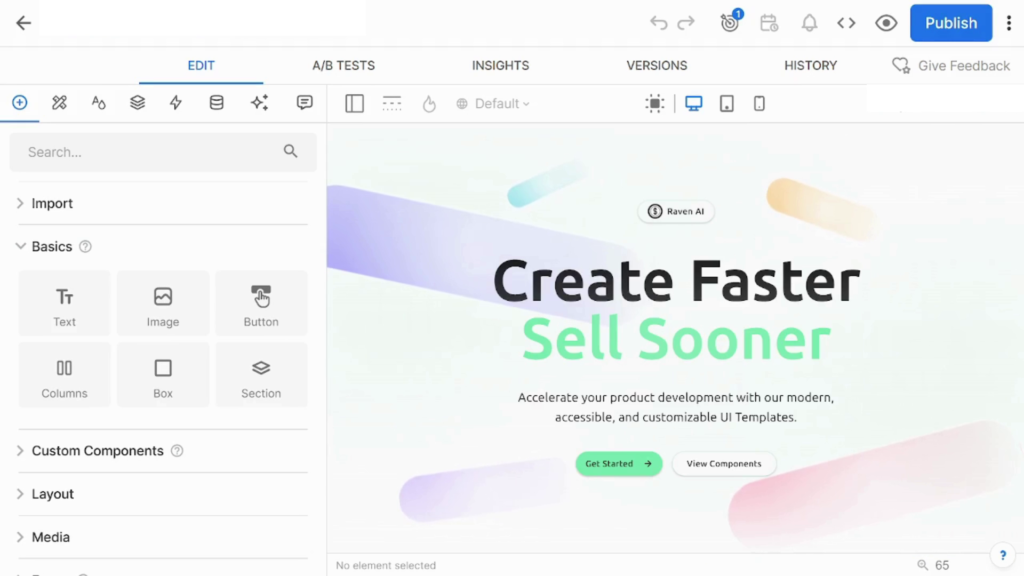
Task: Switch to mobile device view
Action: tap(759, 103)
